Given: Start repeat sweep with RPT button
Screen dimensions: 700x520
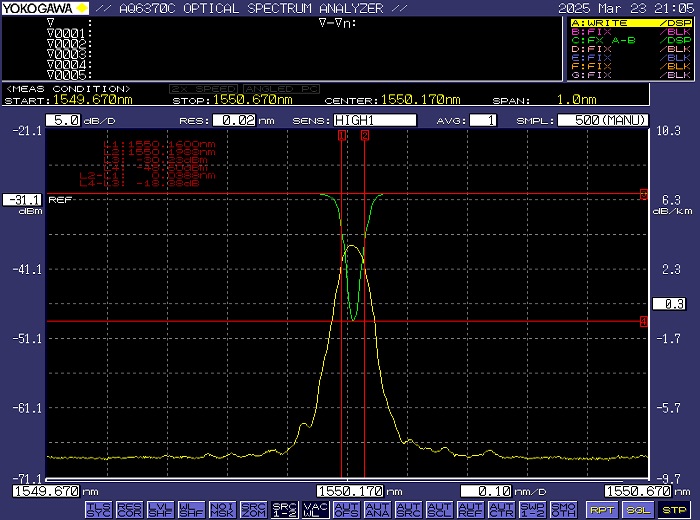Looking at the screenshot, I should [601, 509].
